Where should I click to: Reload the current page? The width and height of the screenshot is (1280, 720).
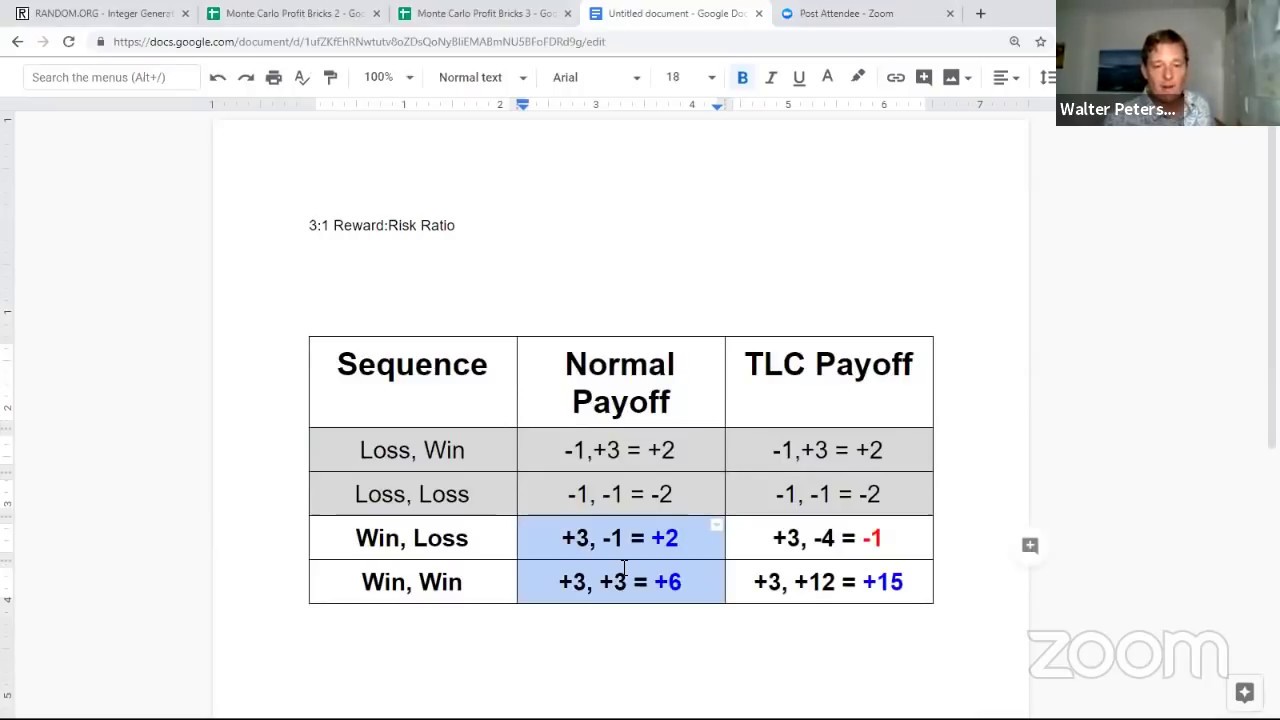(x=68, y=42)
